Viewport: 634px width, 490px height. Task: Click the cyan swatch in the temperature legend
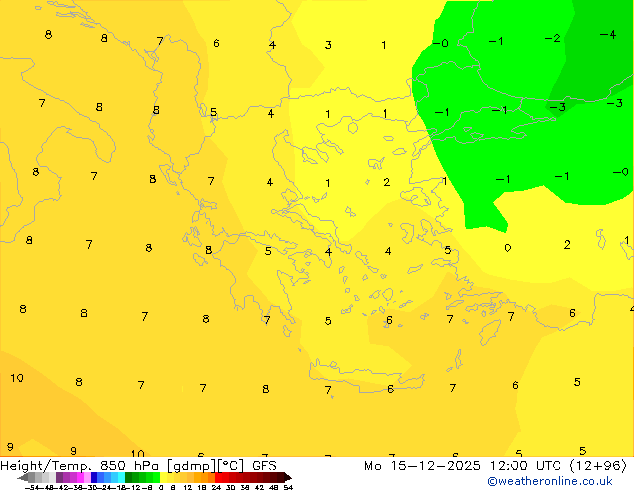[121, 477]
